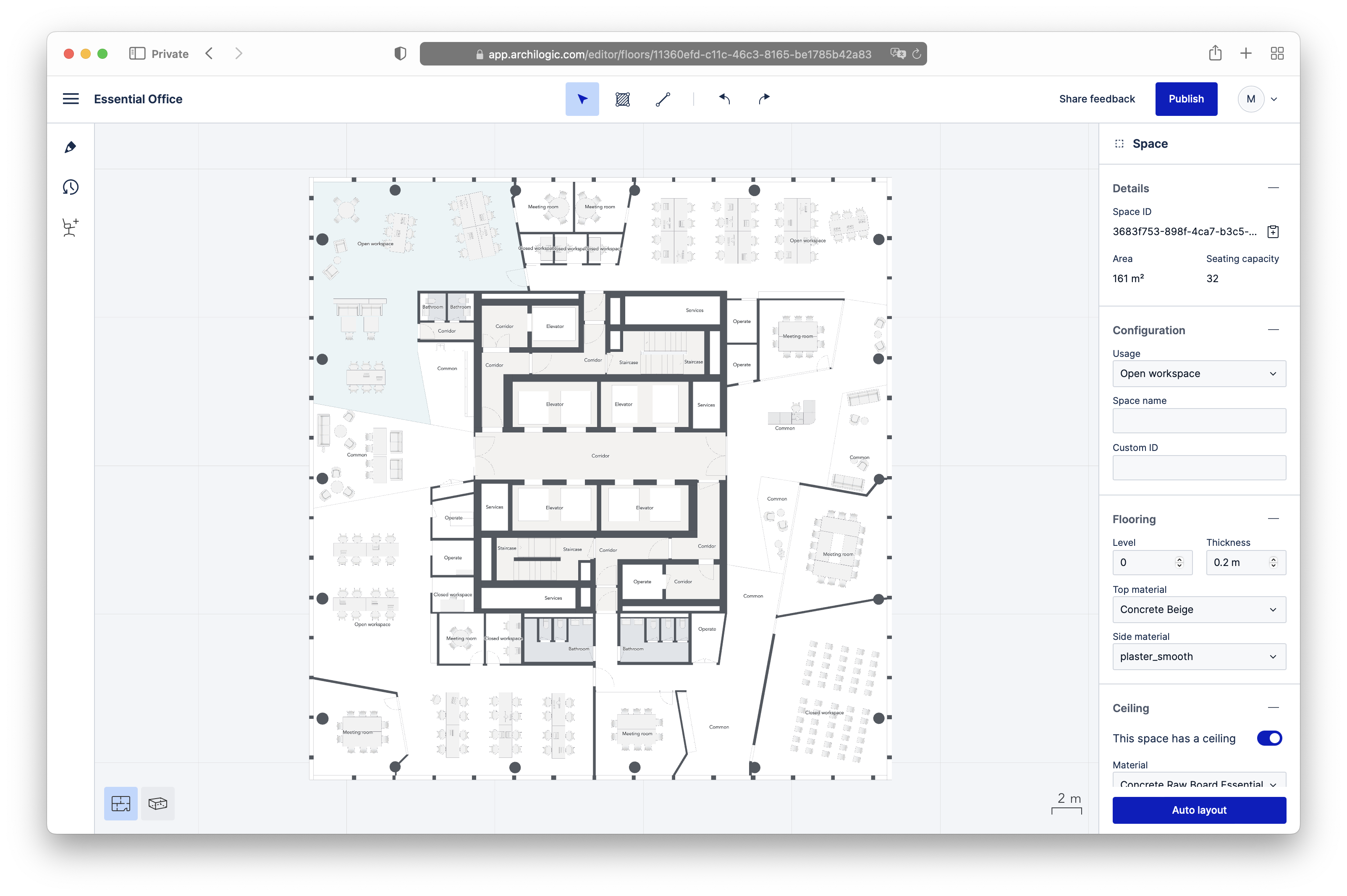Screen dimensions: 1347x896
Task: Select the highlighted Open workspace label
Action: [375, 244]
